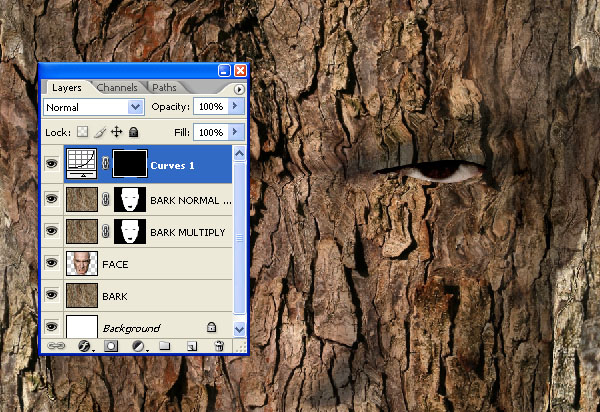The width and height of the screenshot is (600, 412).
Task: Click the create new layer icon
Action: pos(192,345)
